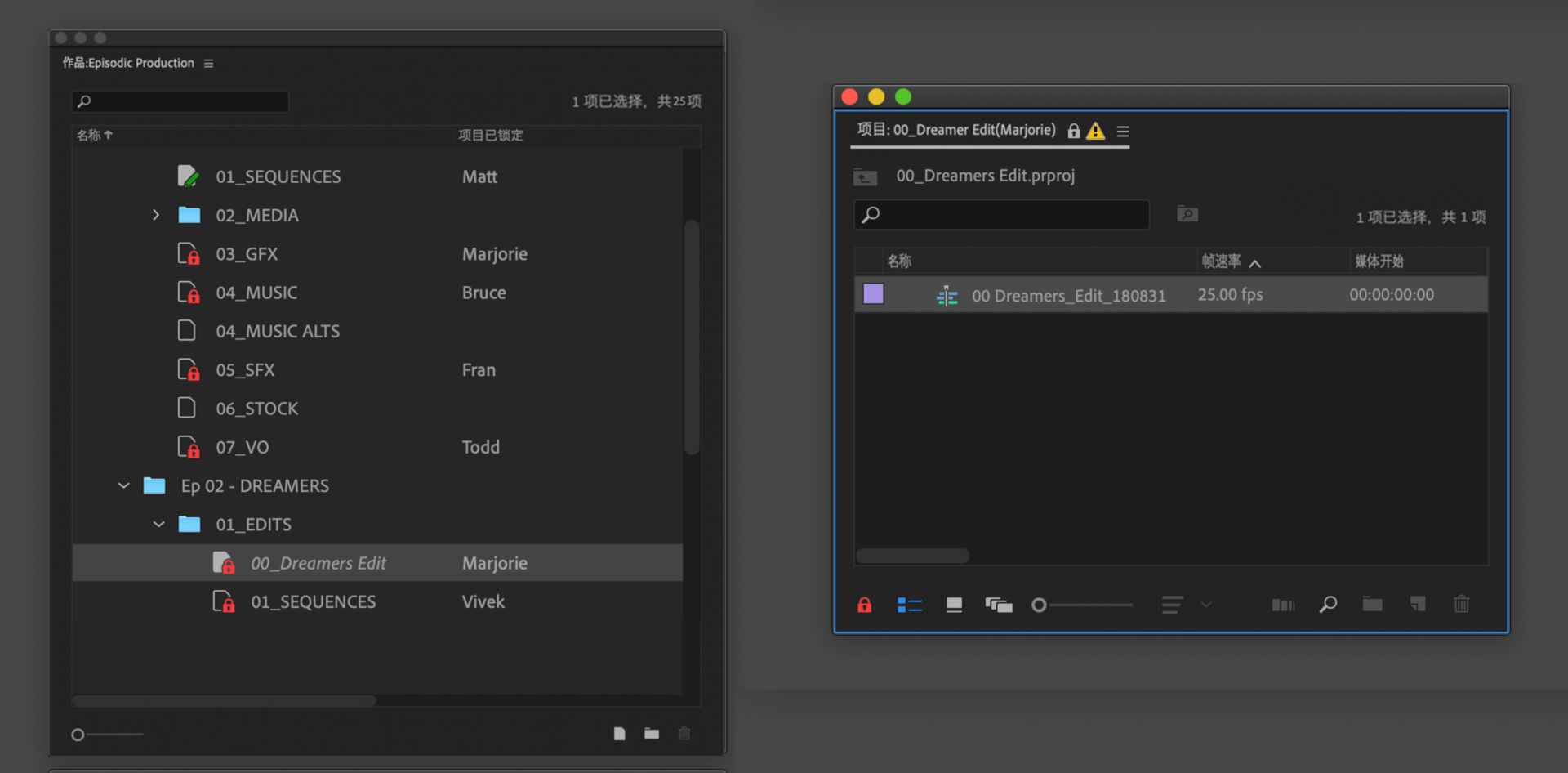Toggle the red project lock icon
1568x773 pixels.
(864, 605)
